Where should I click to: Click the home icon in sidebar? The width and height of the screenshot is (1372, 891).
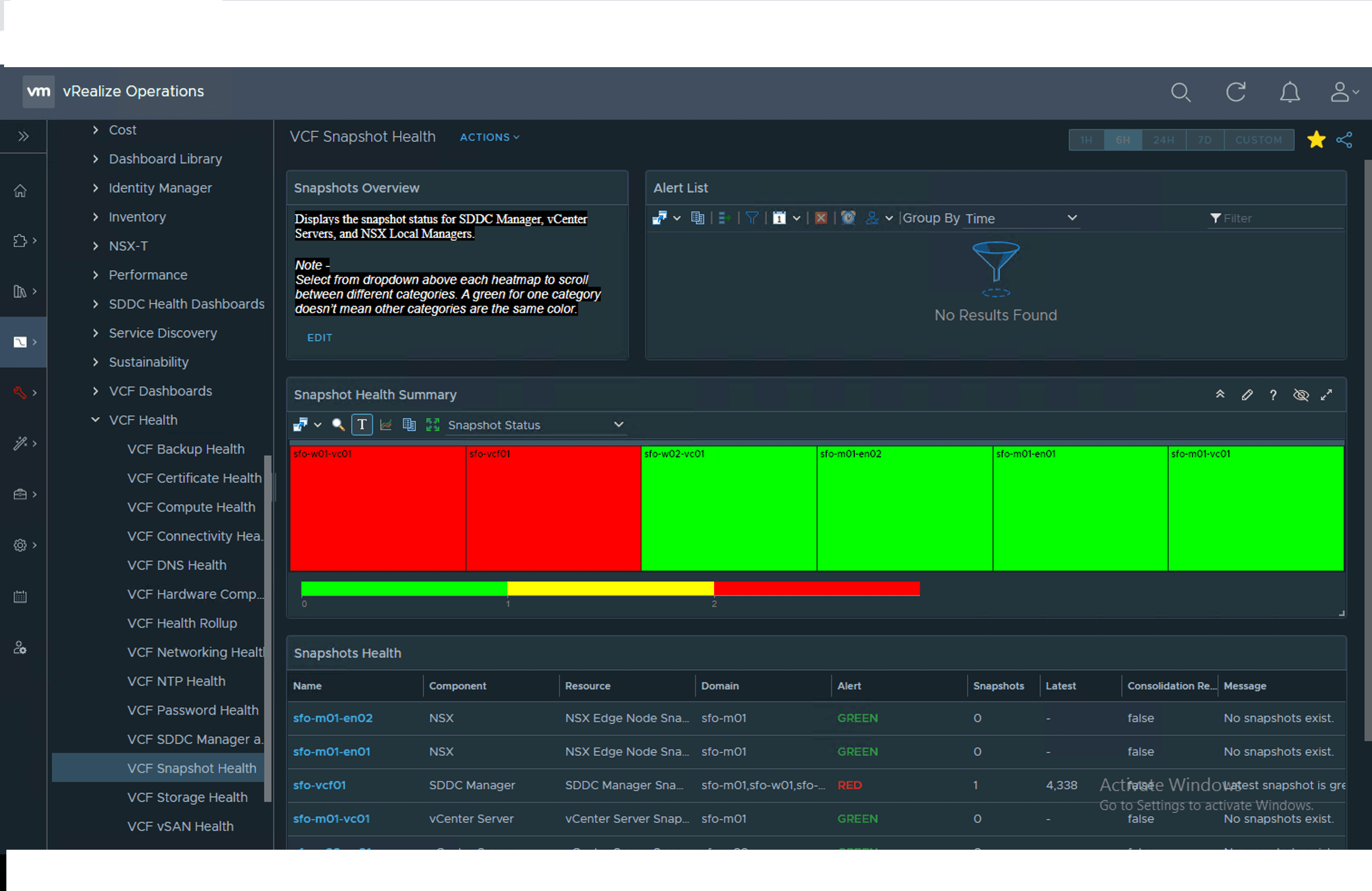[x=20, y=191]
